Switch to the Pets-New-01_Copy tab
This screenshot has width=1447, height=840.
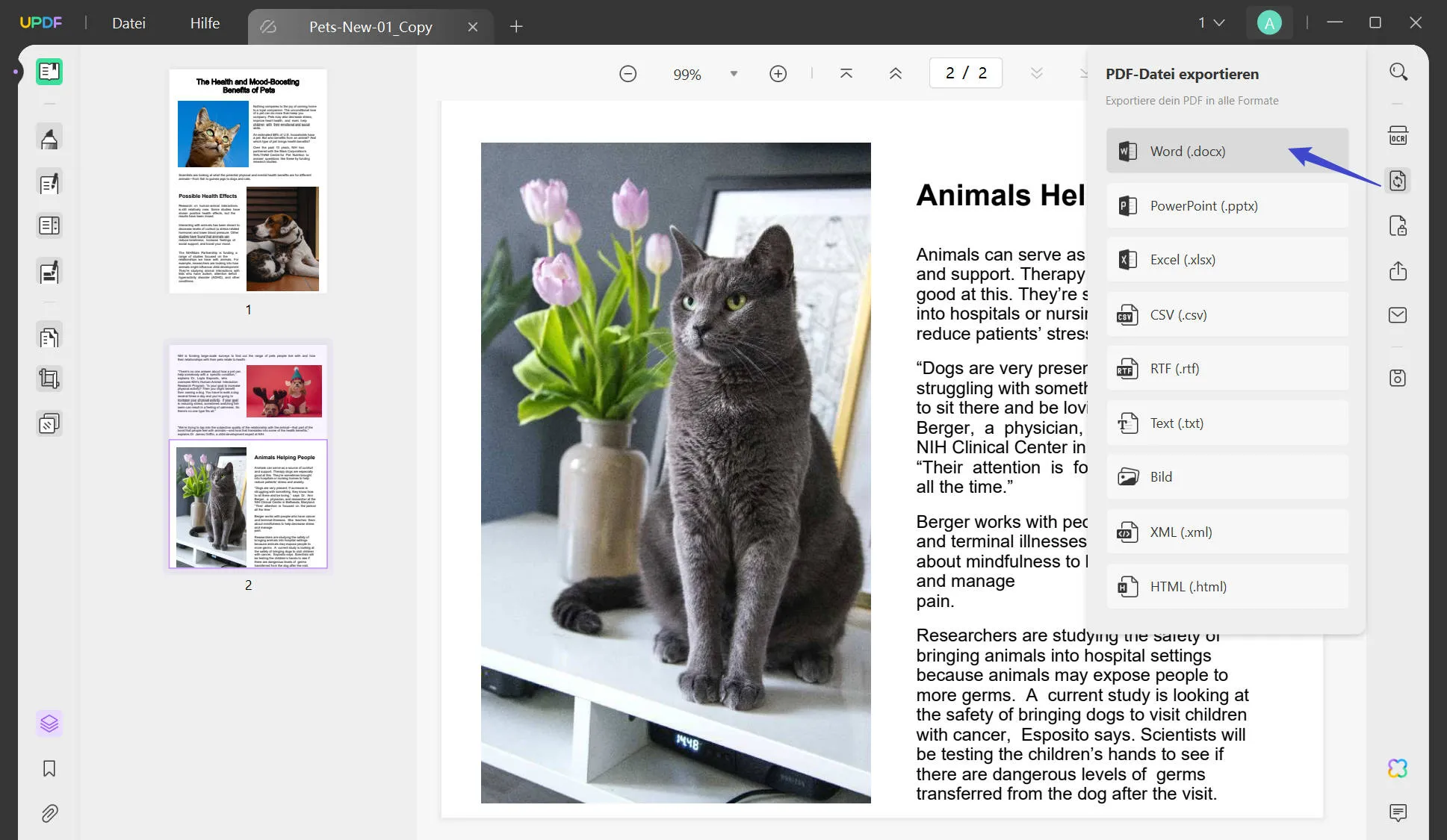(x=370, y=26)
